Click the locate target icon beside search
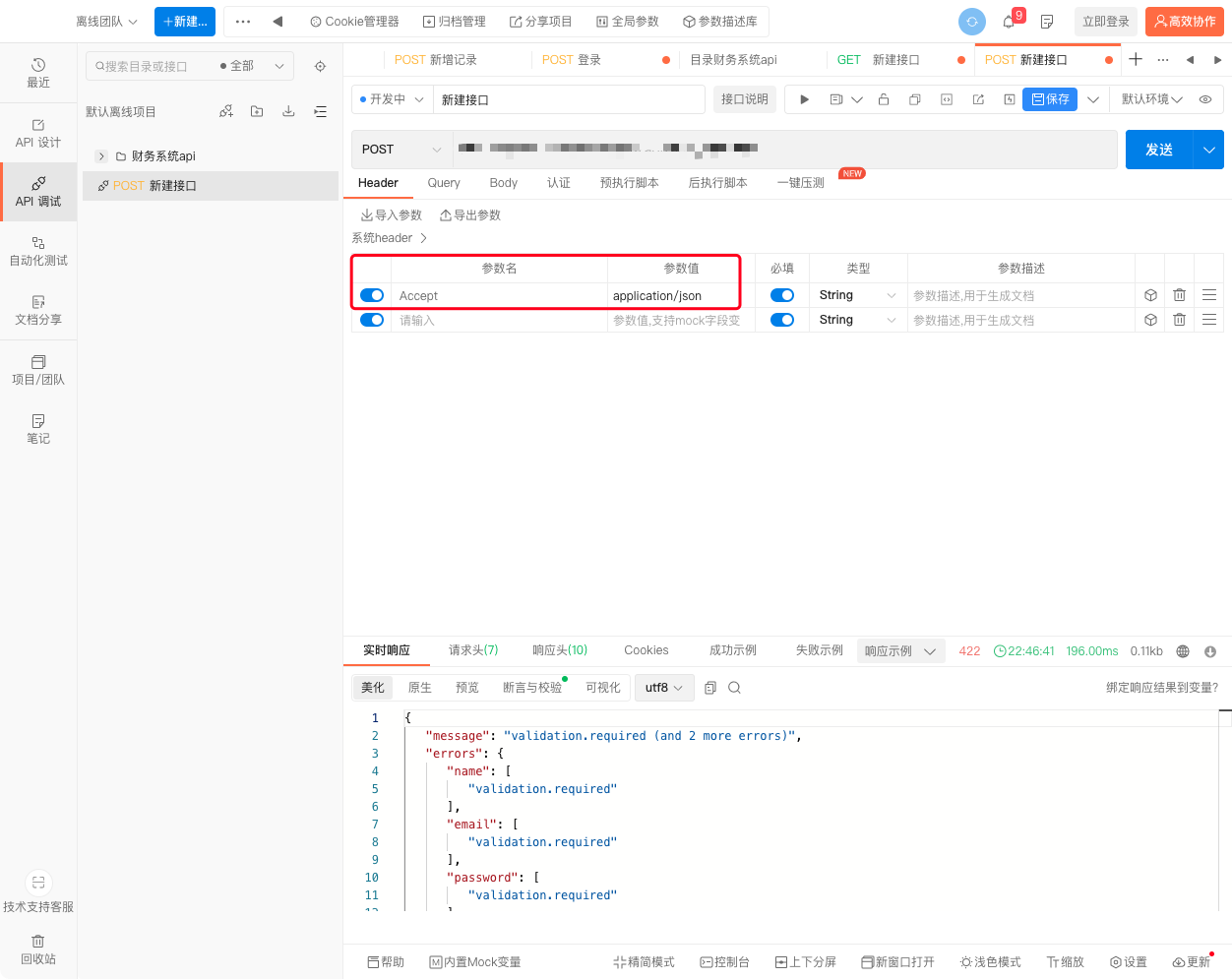The width and height of the screenshot is (1232, 979). 320,66
